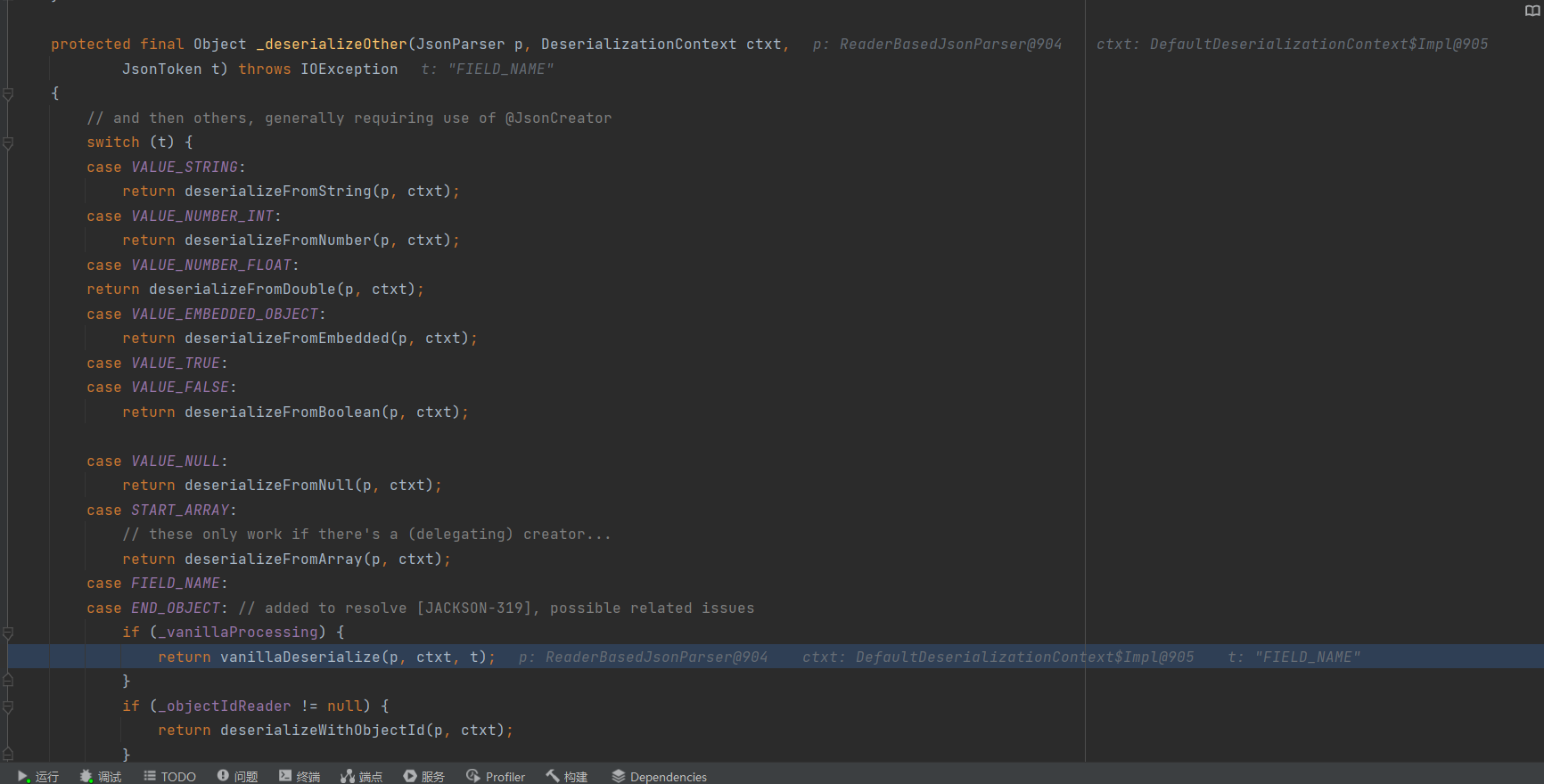The height and width of the screenshot is (784, 1544).
Task: Click the deserializeFromNull call
Action: 268,485
